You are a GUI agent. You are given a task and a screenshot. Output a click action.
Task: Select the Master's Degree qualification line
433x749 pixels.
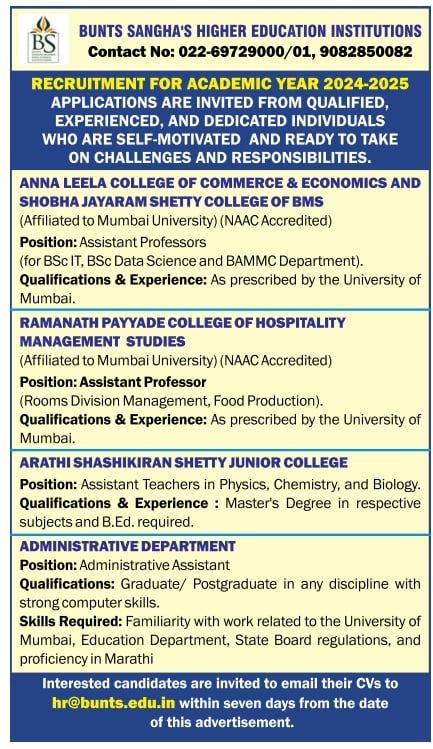[x=220, y=513]
